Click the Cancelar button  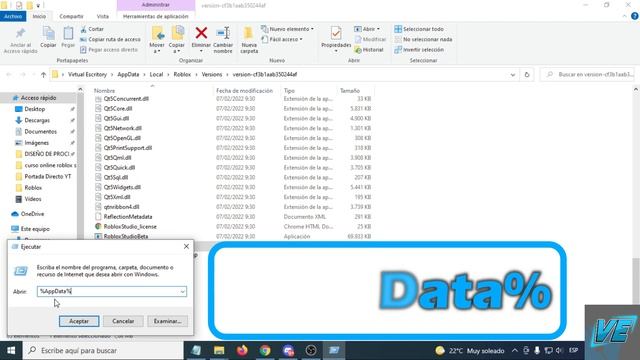click(123, 321)
